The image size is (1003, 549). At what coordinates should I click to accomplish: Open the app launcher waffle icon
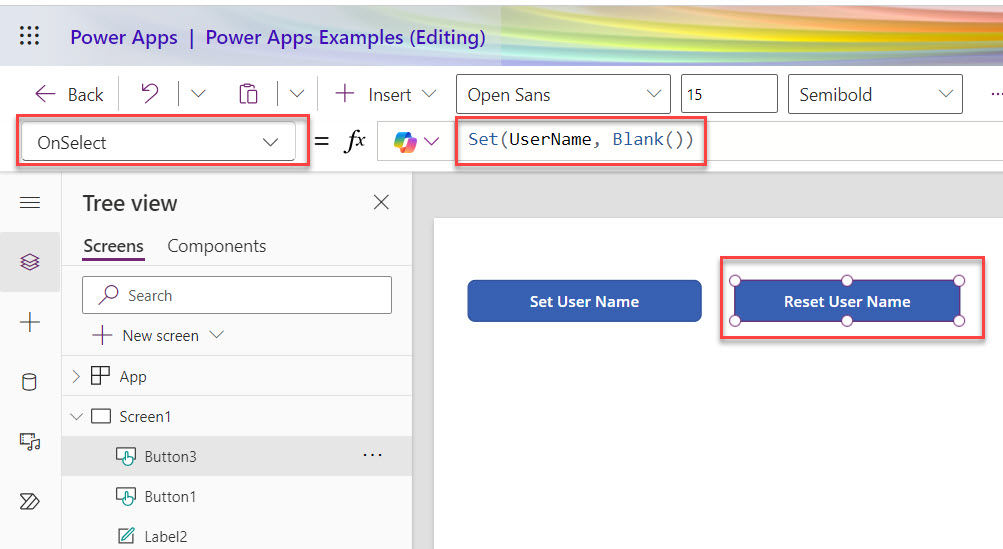29,36
